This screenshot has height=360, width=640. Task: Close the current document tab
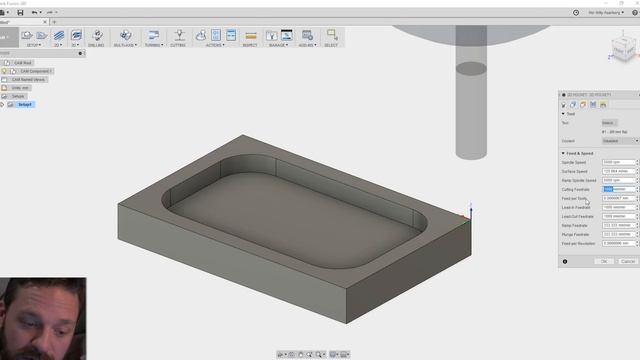coord(45,22)
